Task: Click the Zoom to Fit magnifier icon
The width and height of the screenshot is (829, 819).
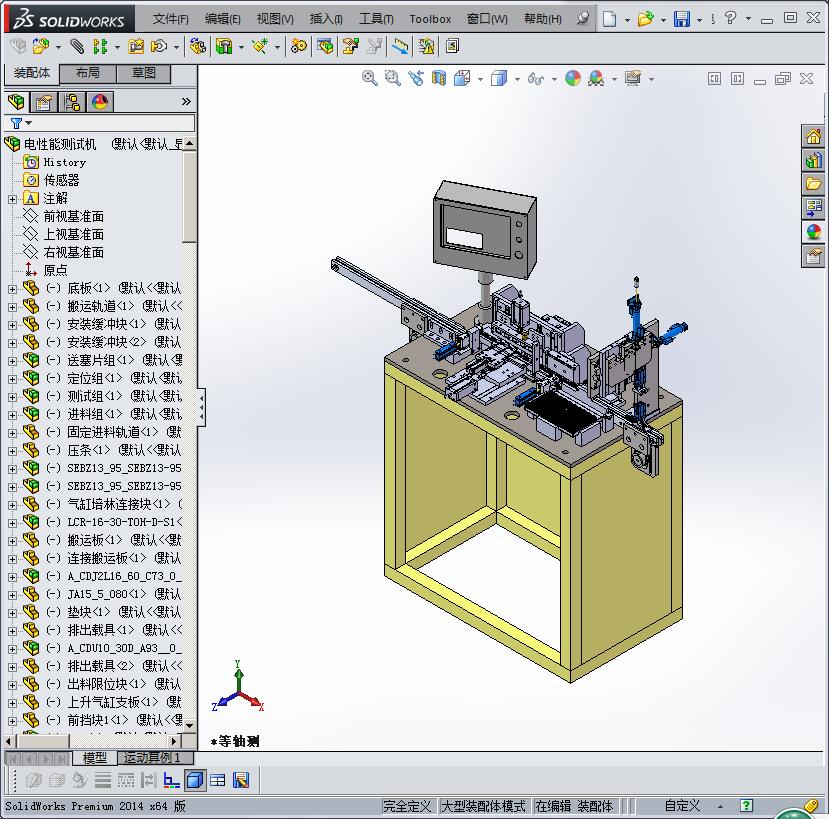Action: (370, 78)
